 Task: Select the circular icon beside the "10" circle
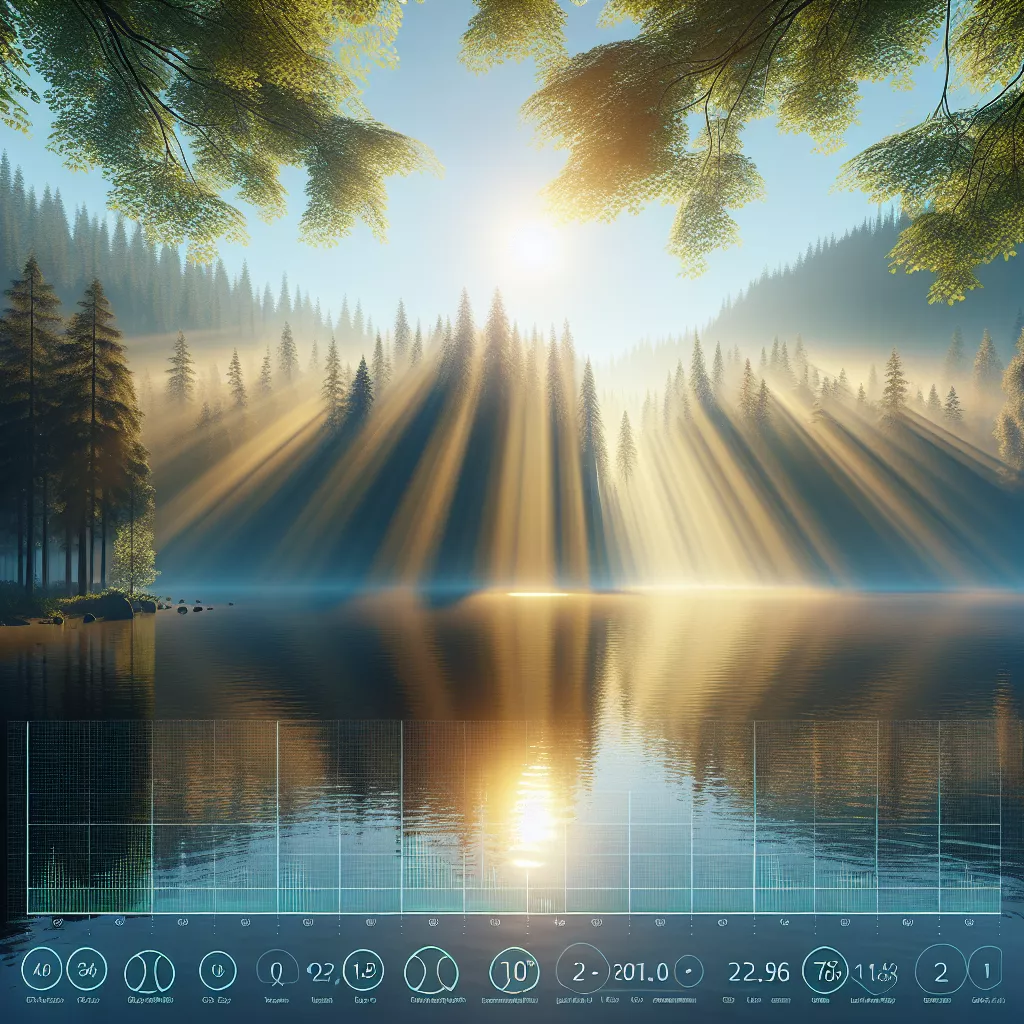coord(86,969)
